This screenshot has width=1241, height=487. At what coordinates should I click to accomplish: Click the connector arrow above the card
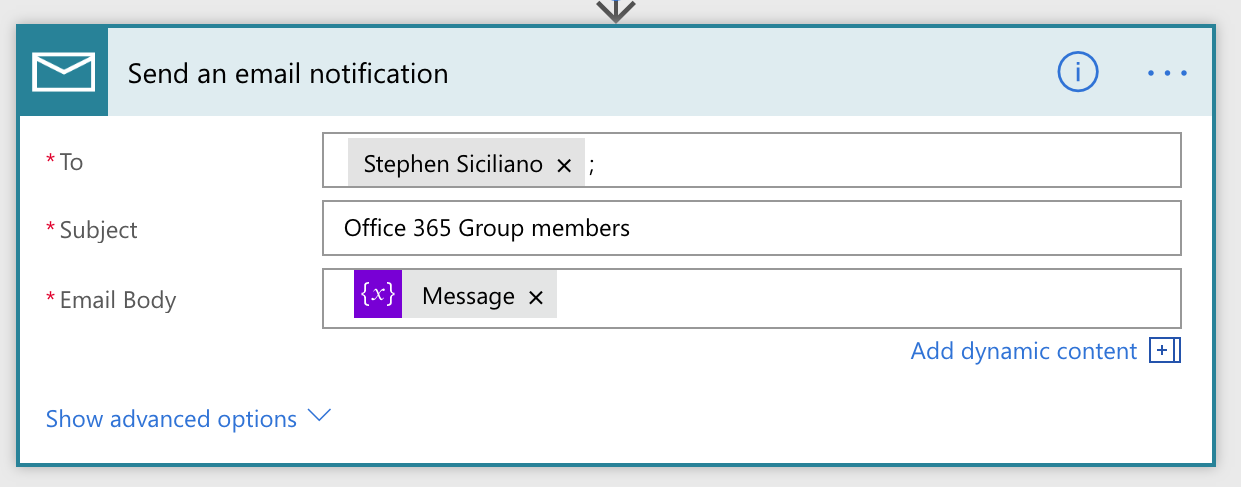pos(616,10)
